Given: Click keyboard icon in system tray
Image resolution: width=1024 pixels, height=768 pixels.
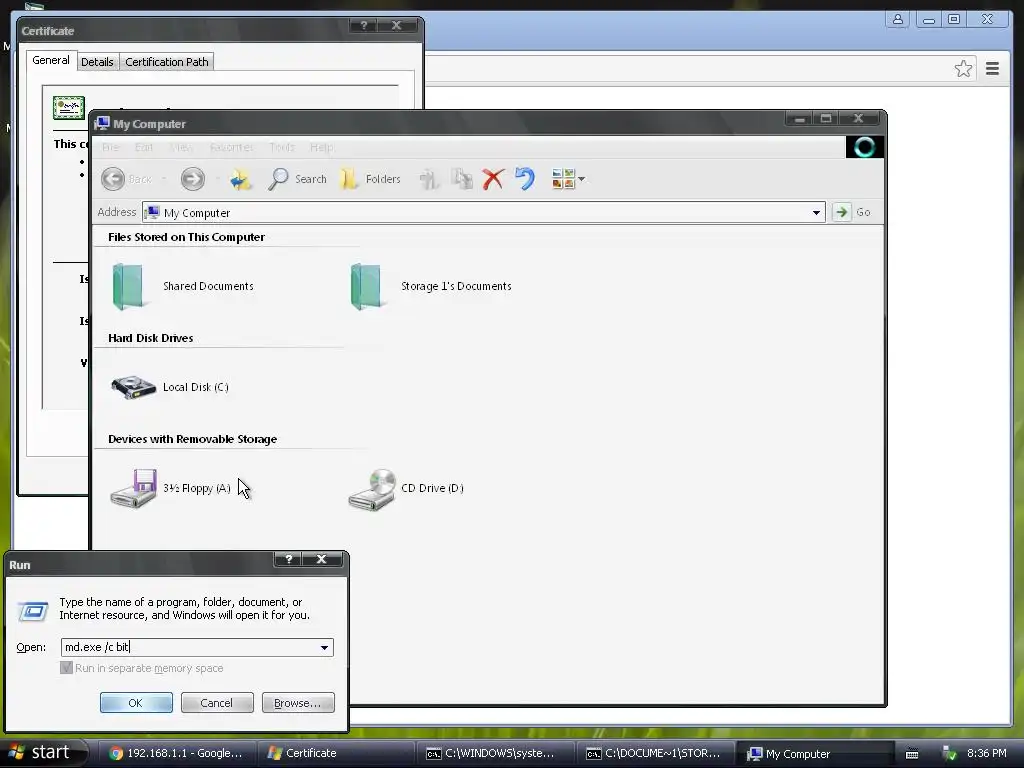Looking at the screenshot, I should [x=912, y=754].
